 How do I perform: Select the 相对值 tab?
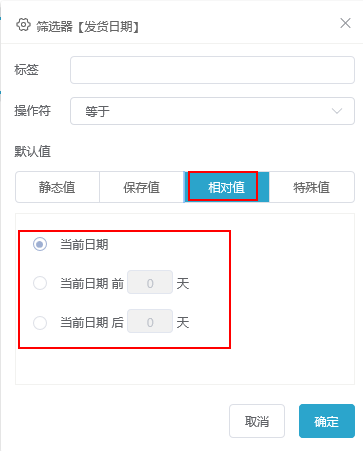(x=226, y=187)
